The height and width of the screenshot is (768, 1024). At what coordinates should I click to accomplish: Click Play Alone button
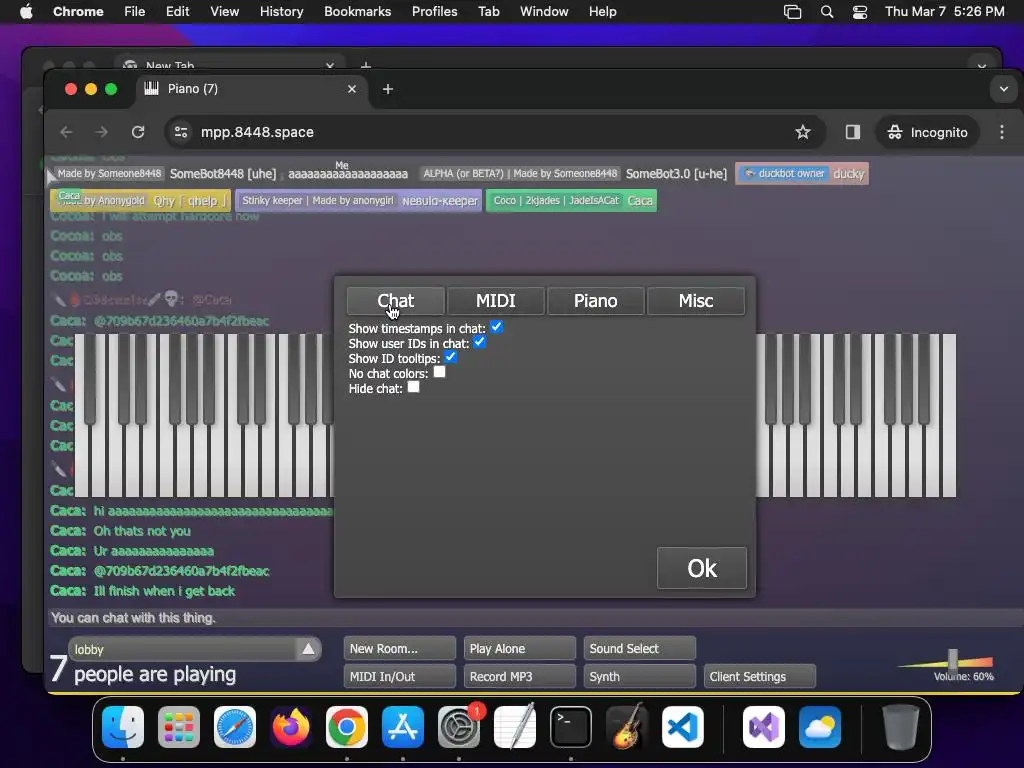click(x=520, y=648)
